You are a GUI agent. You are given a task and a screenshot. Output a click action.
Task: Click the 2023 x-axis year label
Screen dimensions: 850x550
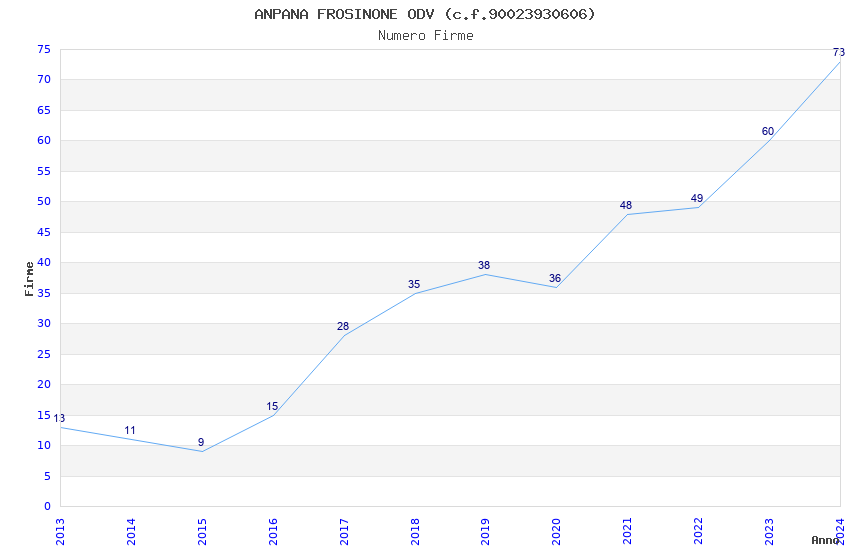[770, 532]
